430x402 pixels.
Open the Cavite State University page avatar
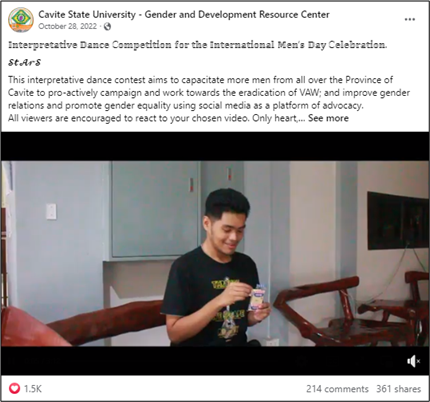click(x=21, y=20)
